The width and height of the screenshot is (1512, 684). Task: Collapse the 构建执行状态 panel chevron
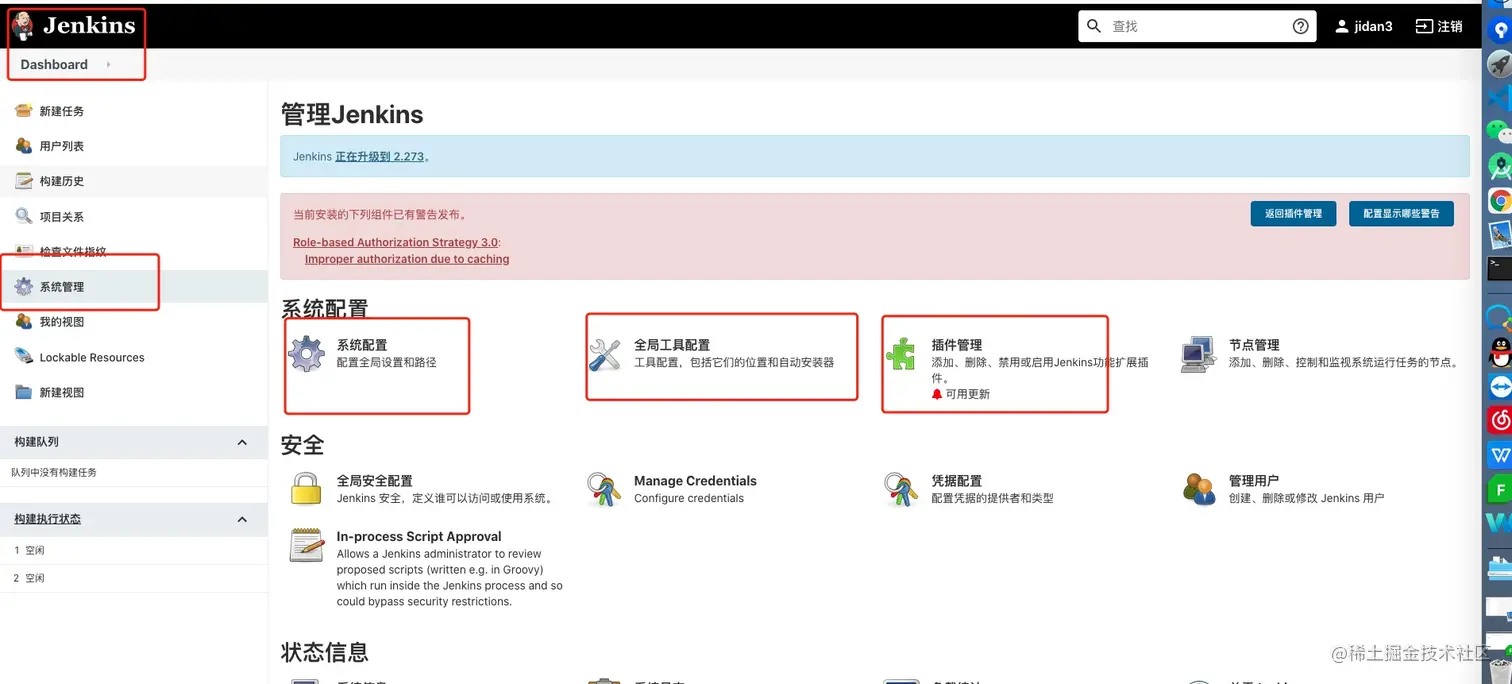point(242,519)
